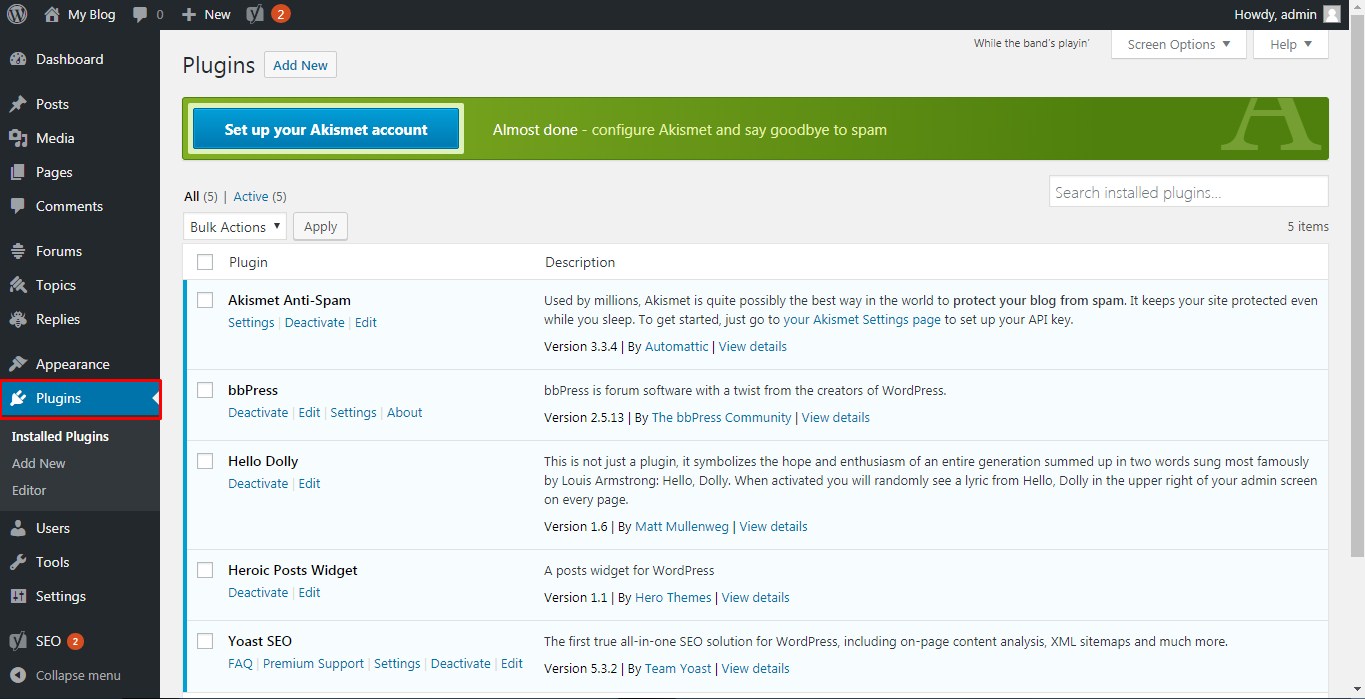Screen dimensions: 1365x699
Task: Click the Plugins plug icon in sidebar
Action: [18, 398]
